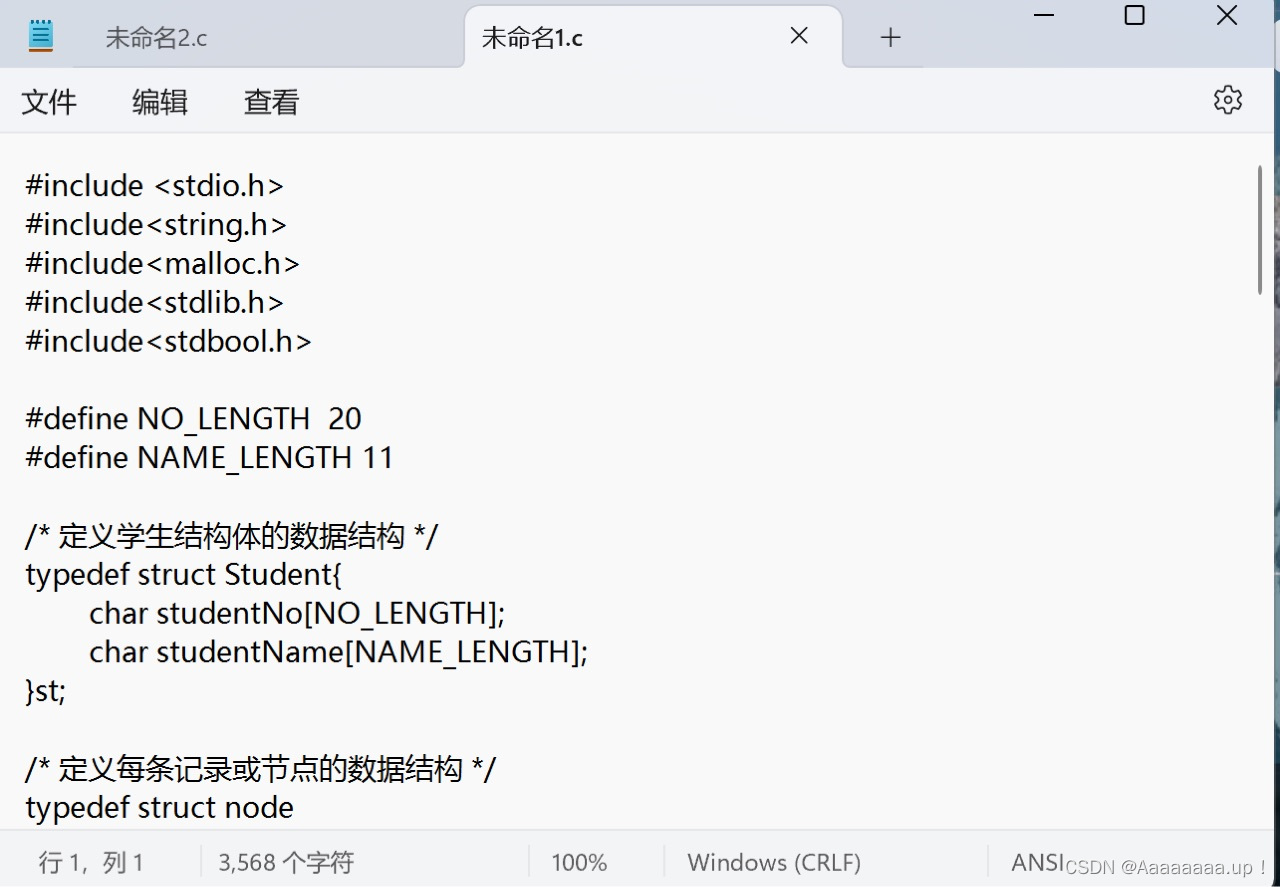The width and height of the screenshot is (1280, 887).
Task: Click the 3,568 个字符 character count
Action: pos(286,862)
